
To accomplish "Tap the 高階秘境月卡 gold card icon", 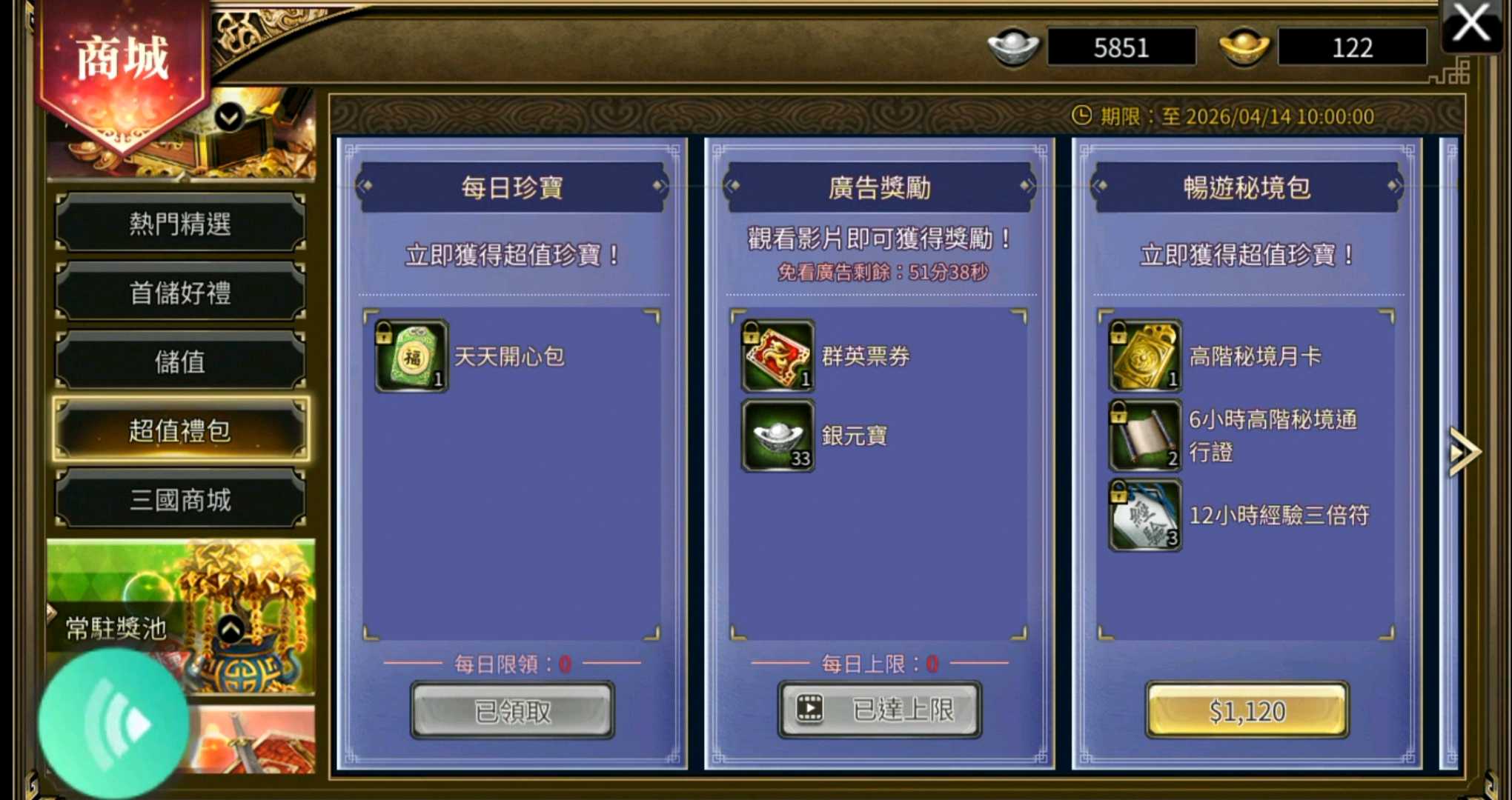I will [x=1145, y=356].
